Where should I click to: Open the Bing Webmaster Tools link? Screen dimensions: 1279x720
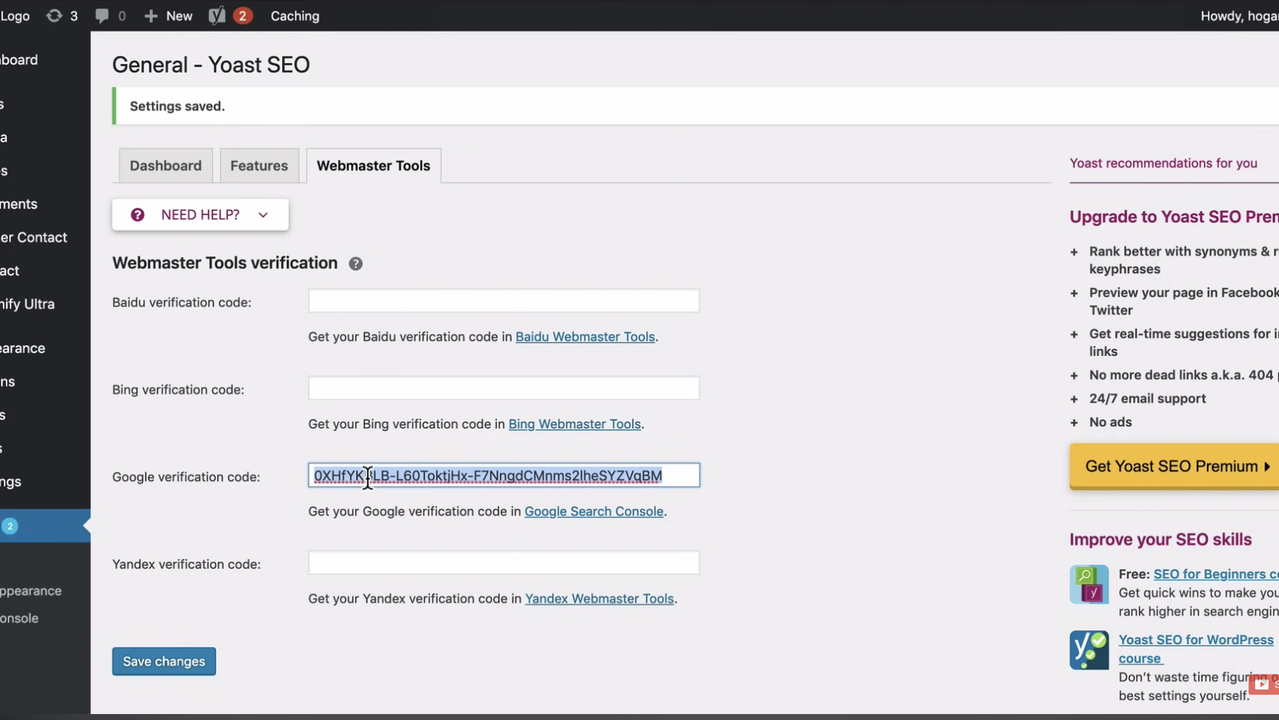coord(574,424)
